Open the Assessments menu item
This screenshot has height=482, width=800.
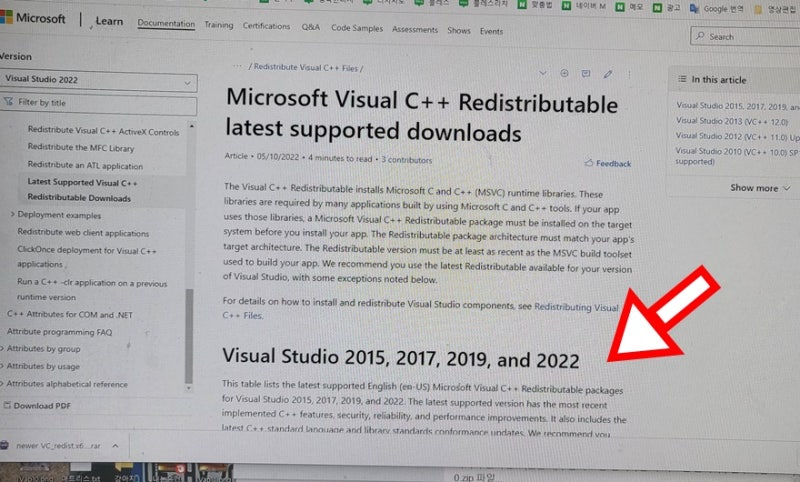[415, 30]
